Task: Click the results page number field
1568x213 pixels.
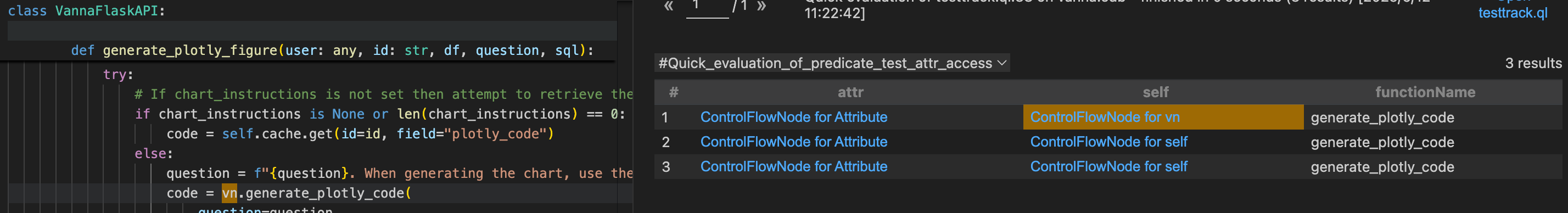Action: coord(707,8)
